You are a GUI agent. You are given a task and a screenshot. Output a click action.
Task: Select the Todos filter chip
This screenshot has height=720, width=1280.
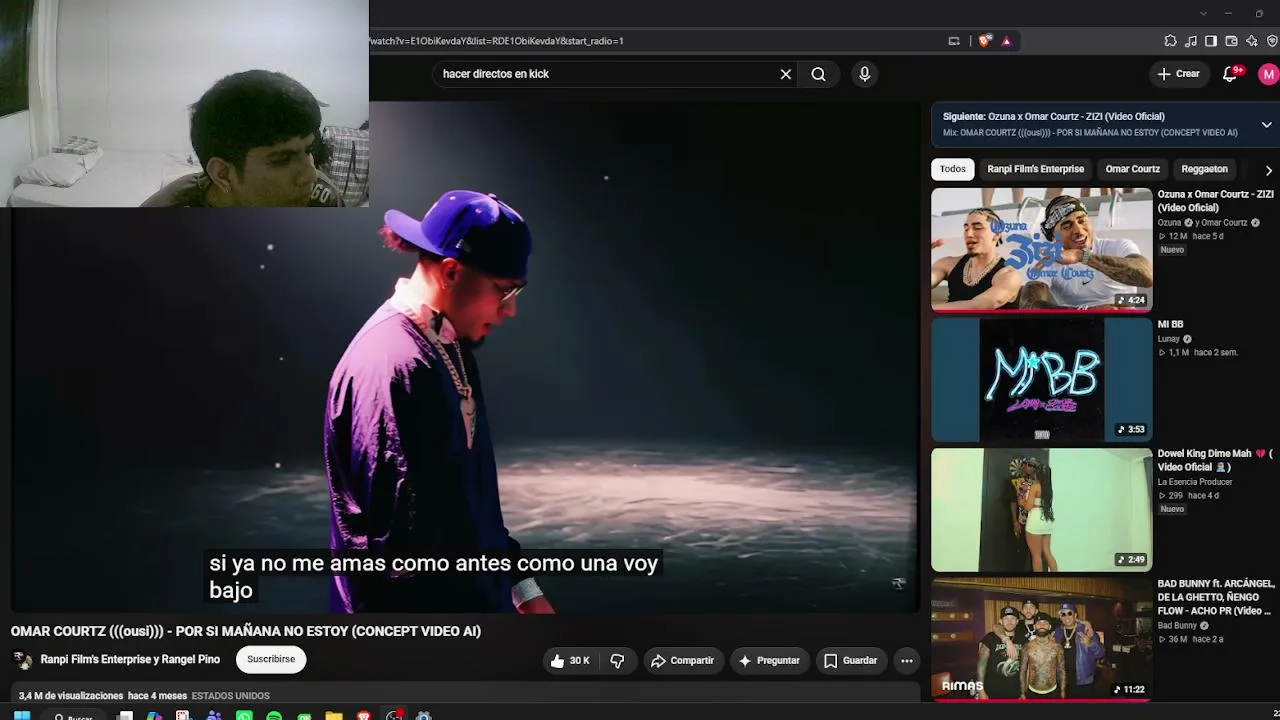tap(953, 169)
